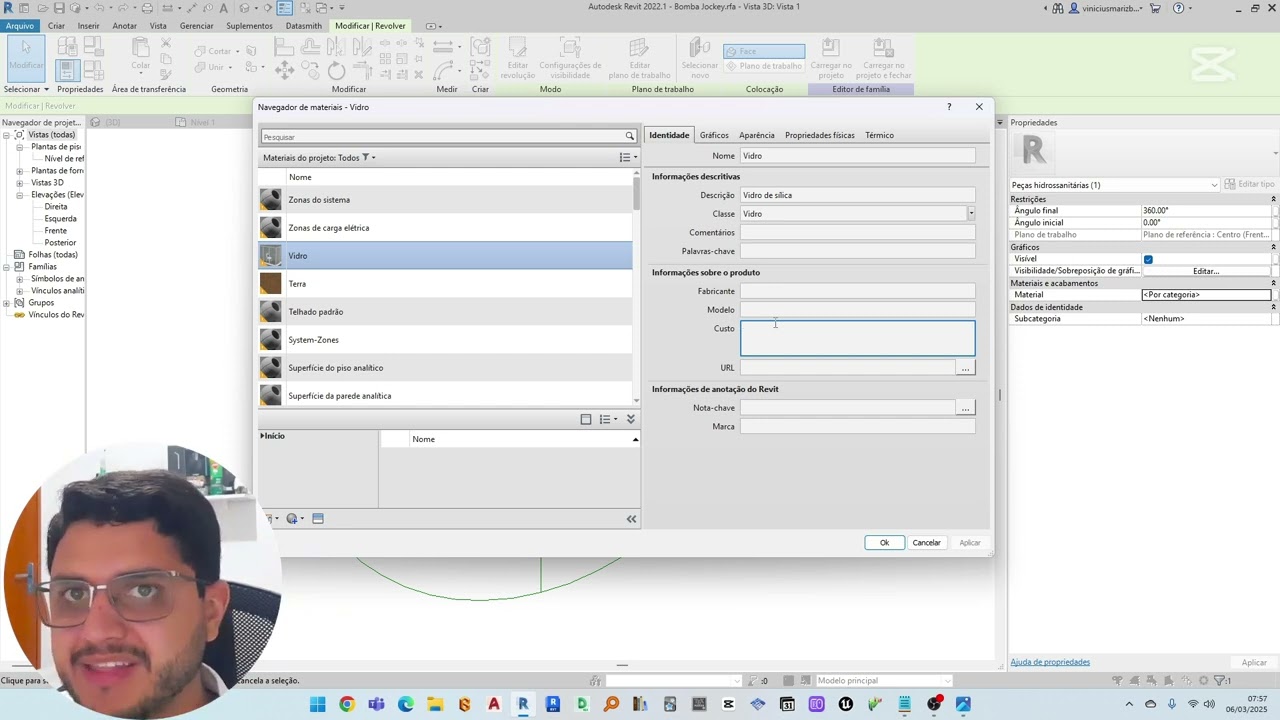Screen dimensions: 1280x720
Task: Select the Telhado padrão material row
Action: click(445, 312)
